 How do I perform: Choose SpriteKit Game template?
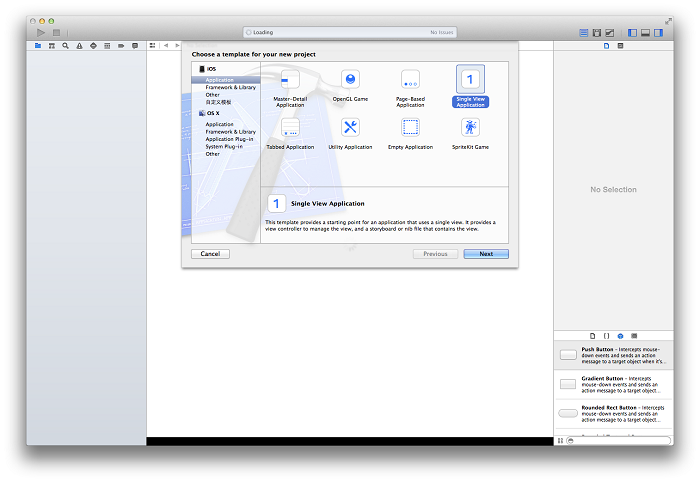[470, 133]
